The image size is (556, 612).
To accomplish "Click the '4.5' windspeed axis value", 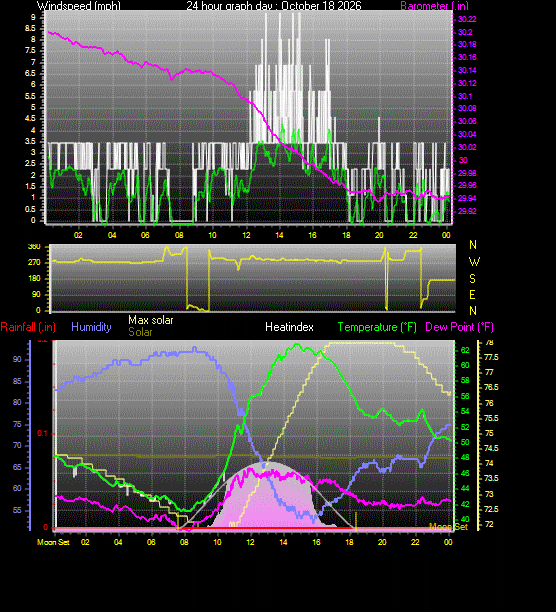I will pos(30,119).
